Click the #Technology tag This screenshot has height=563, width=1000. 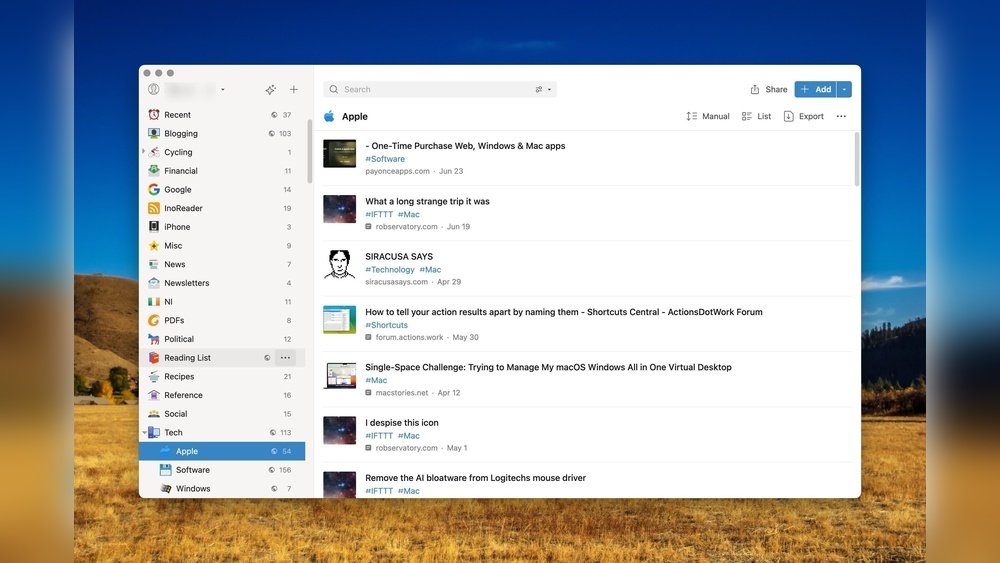(x=390, y=270)
